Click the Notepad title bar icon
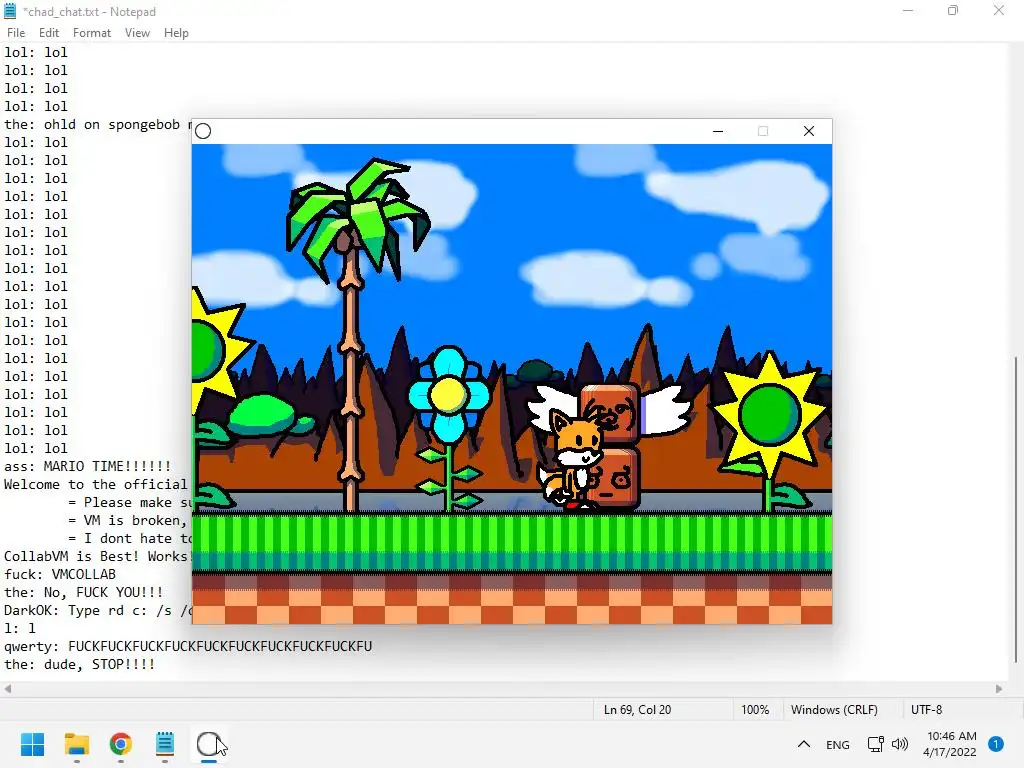Viewport: 1024px width, 768px height. coord(10,11)
